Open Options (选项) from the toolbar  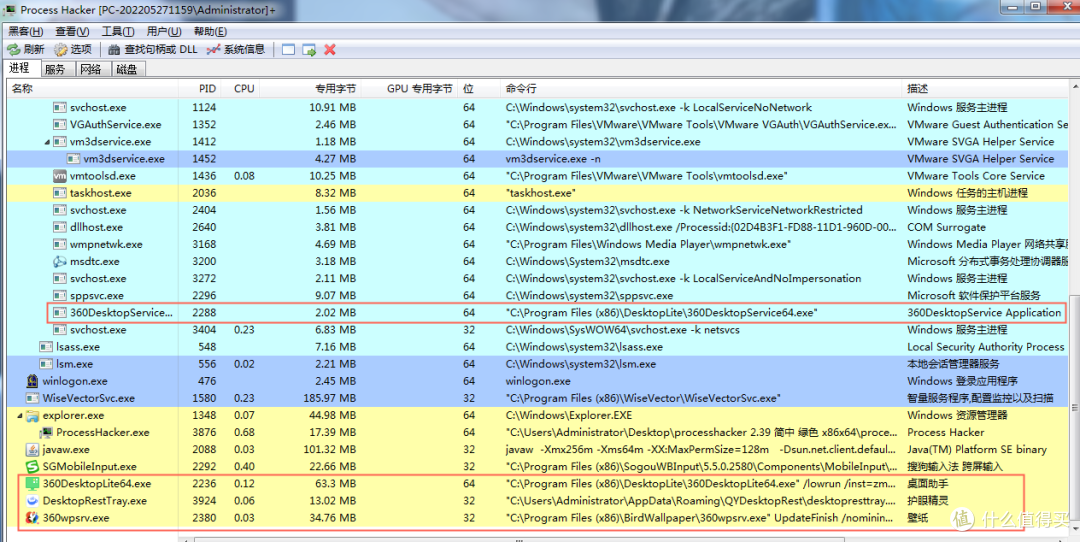pos(73,50)
